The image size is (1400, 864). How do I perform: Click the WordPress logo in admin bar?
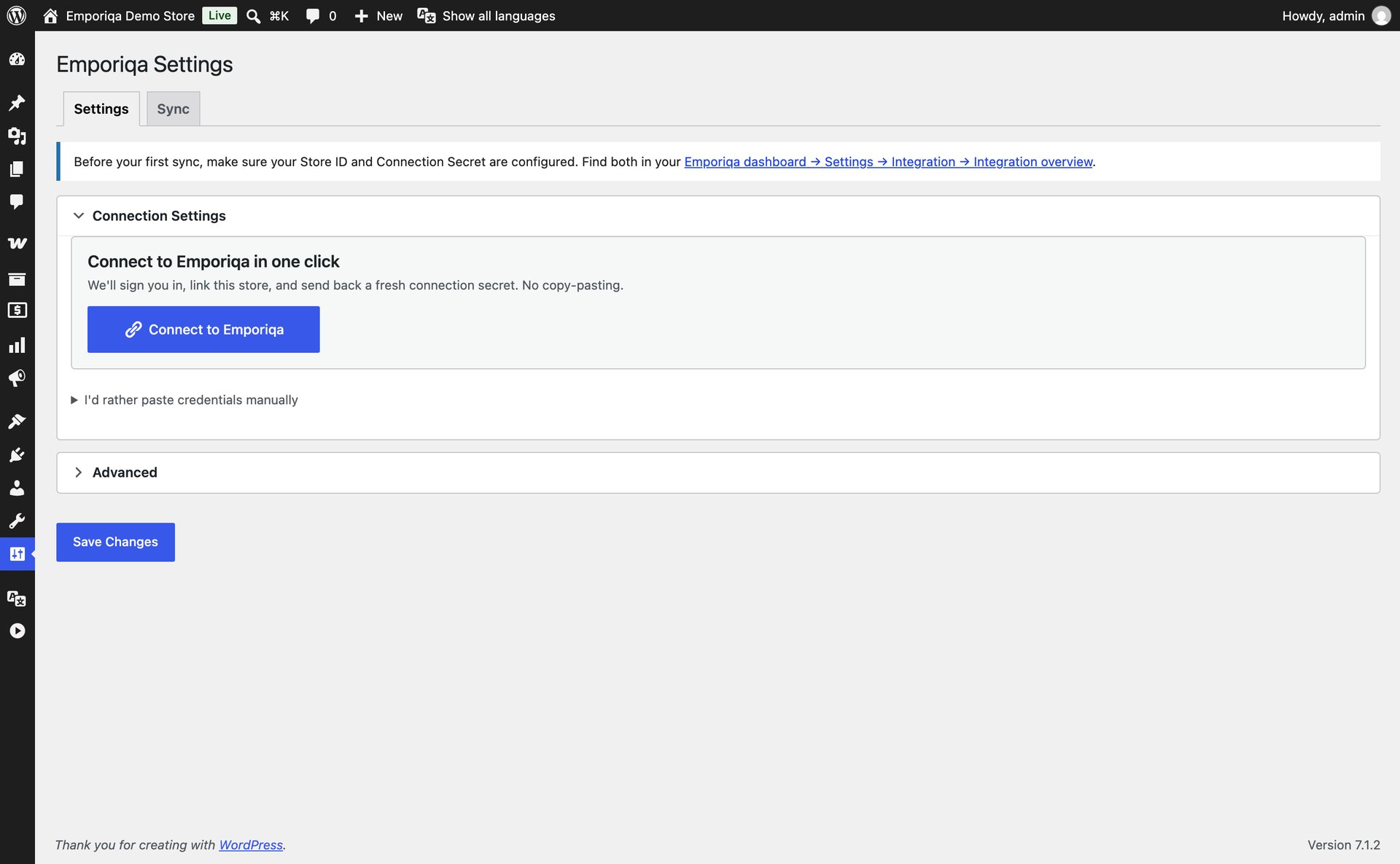(17, 15)
